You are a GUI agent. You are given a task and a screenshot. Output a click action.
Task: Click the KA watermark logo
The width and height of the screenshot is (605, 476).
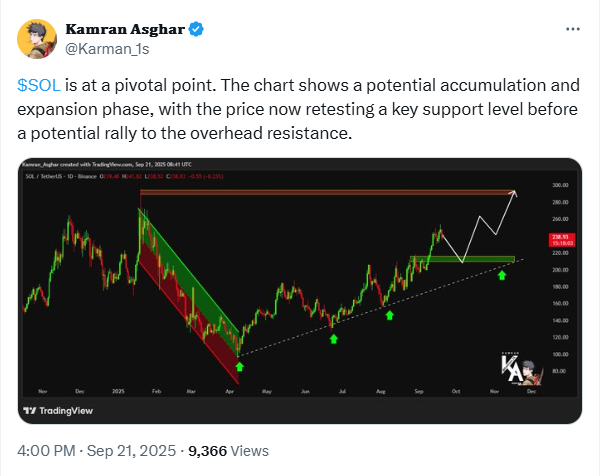click(521, 369)
